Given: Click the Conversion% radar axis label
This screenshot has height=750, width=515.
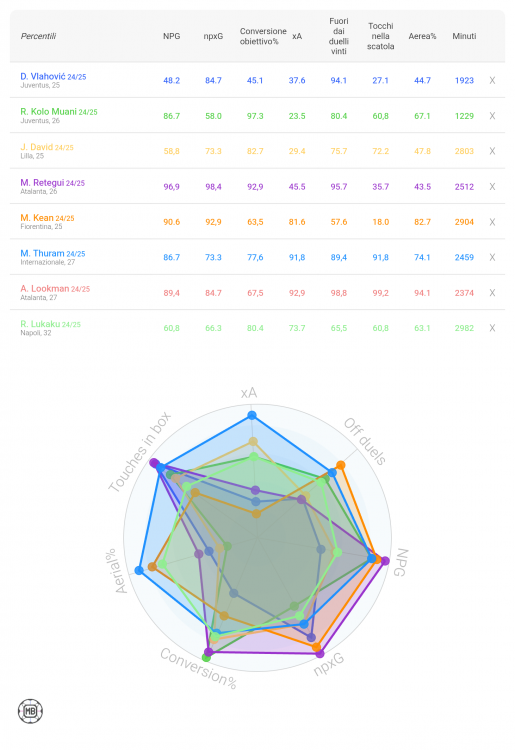Looking at the screenshot, I should [198, 669].
